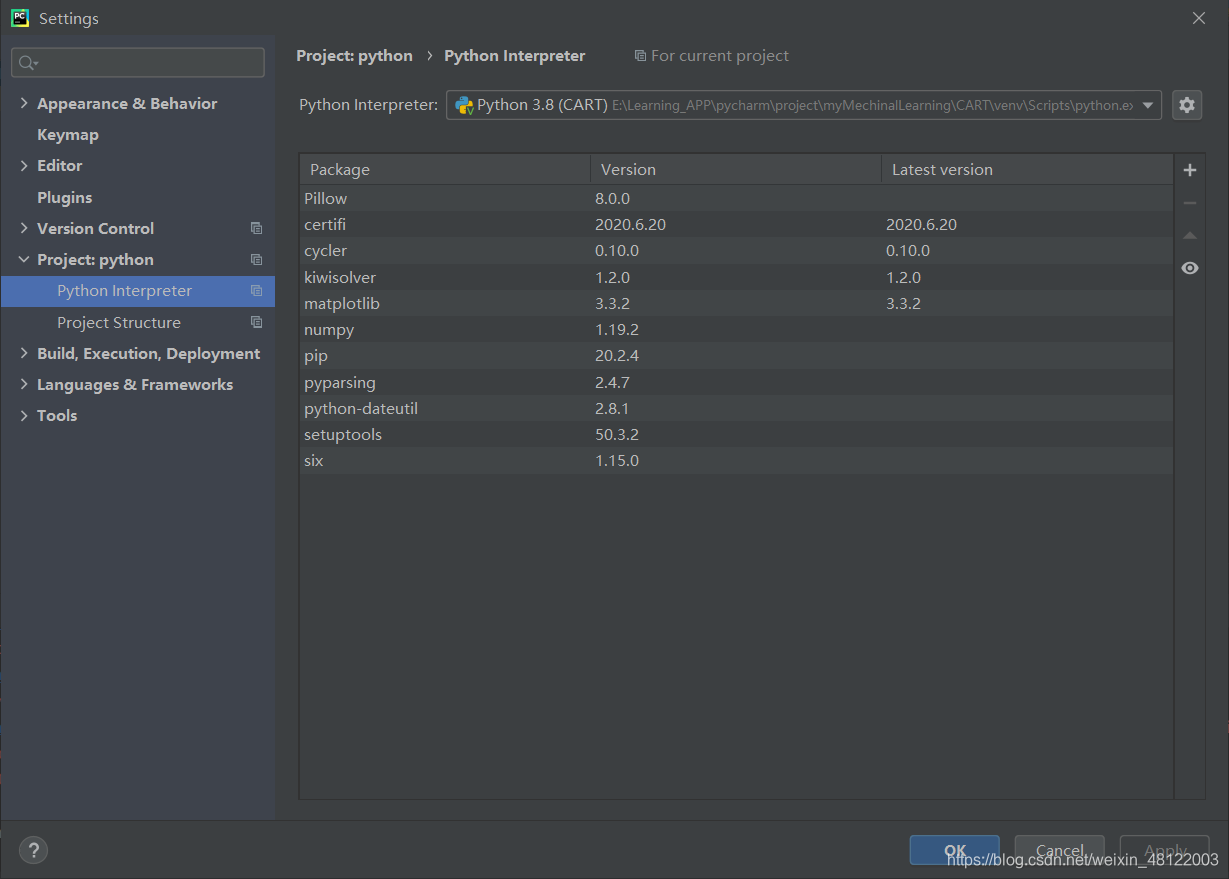Close the Settings dialog window

point(1199,18)
